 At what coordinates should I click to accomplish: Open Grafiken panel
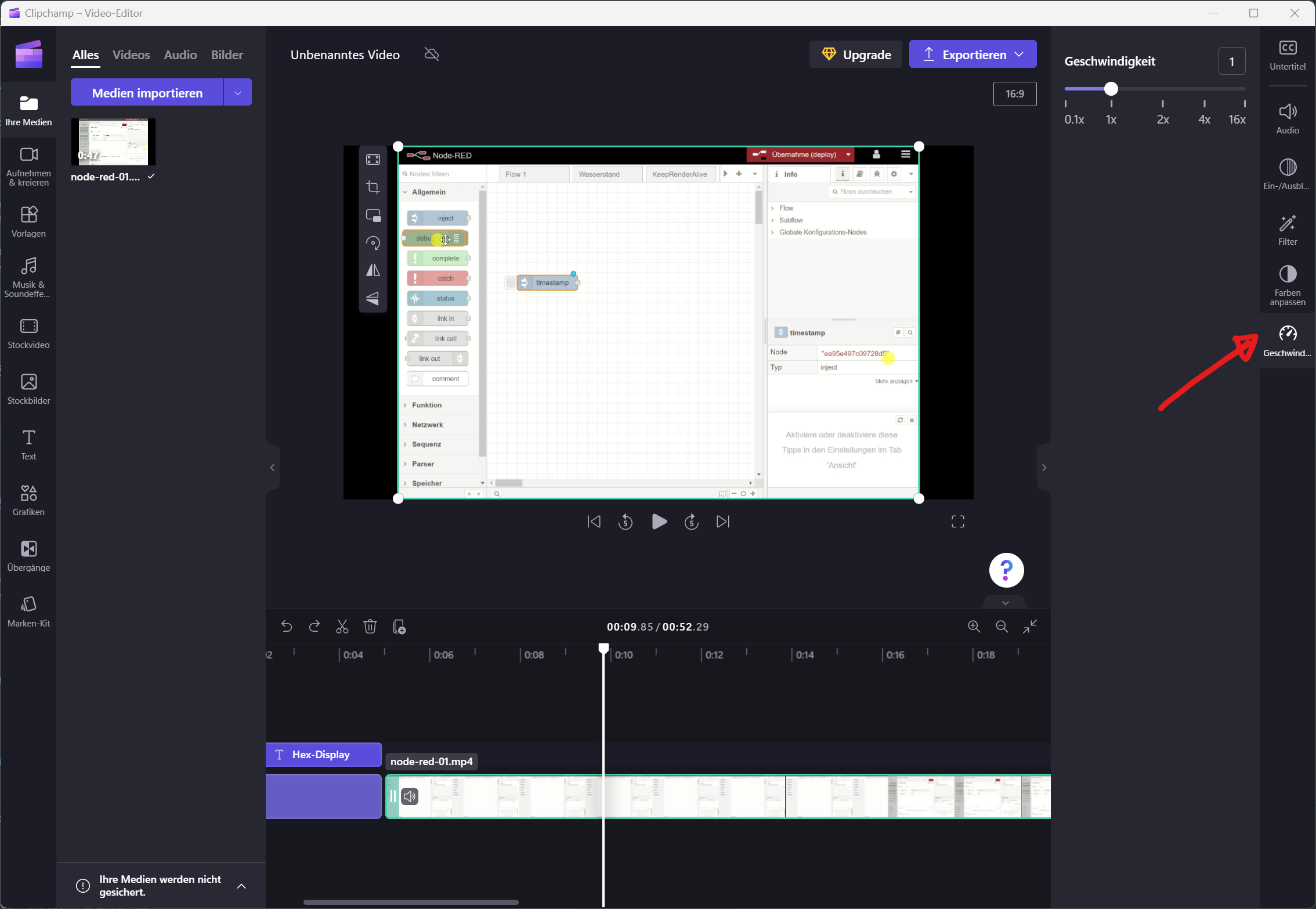[x=28, y=501]
